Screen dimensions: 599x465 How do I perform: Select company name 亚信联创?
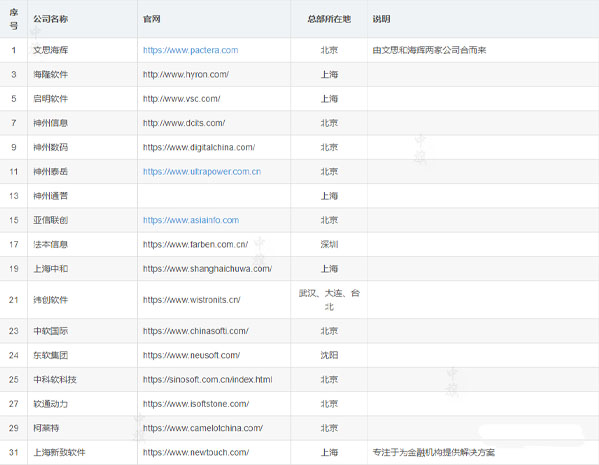click(50, 220)
